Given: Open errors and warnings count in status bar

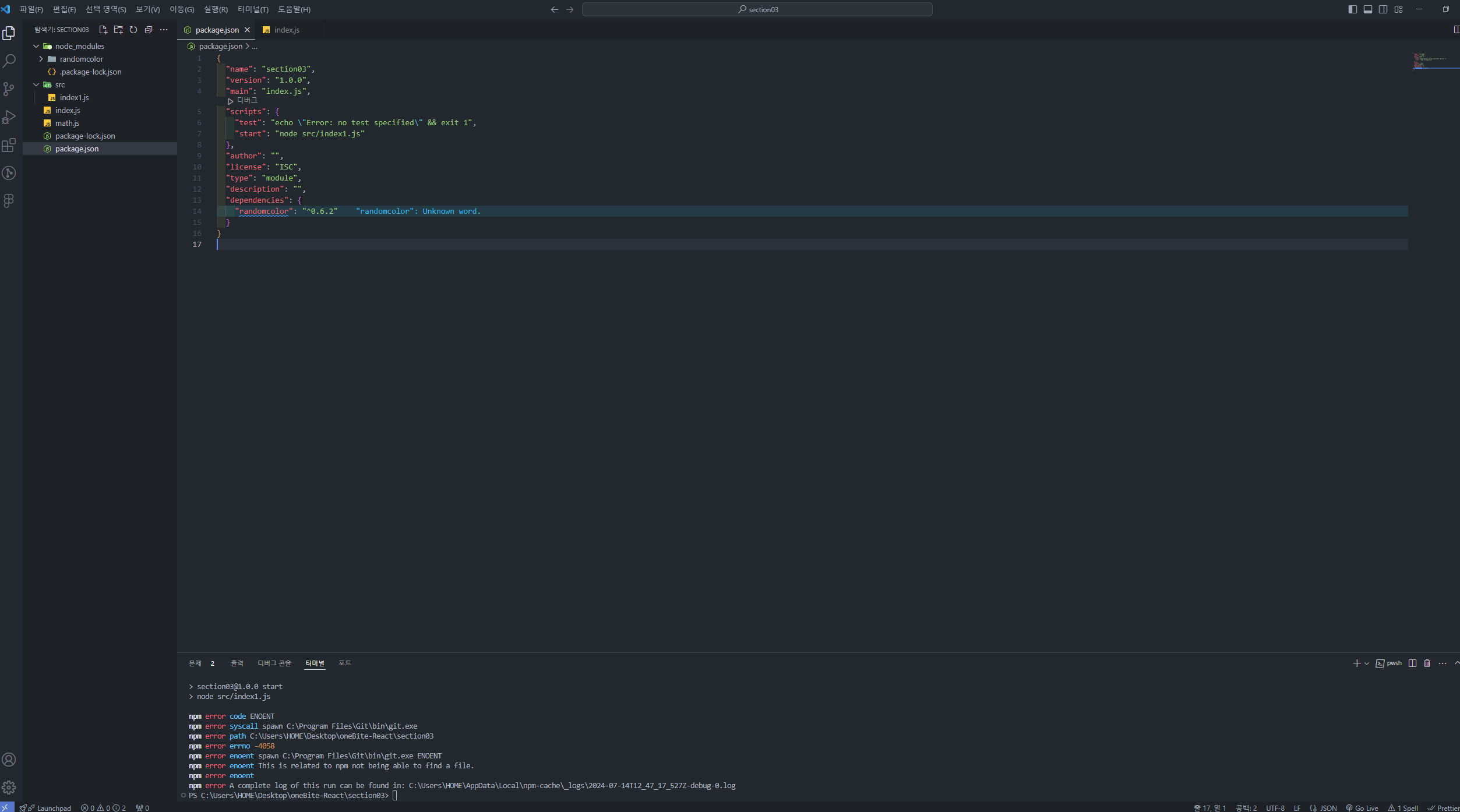Looking at the screenshot, I should click(103, 807).
